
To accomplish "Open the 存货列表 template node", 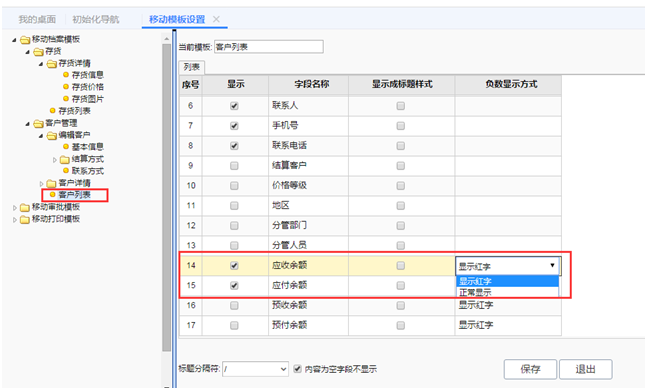I will click(x=74, y=111).
